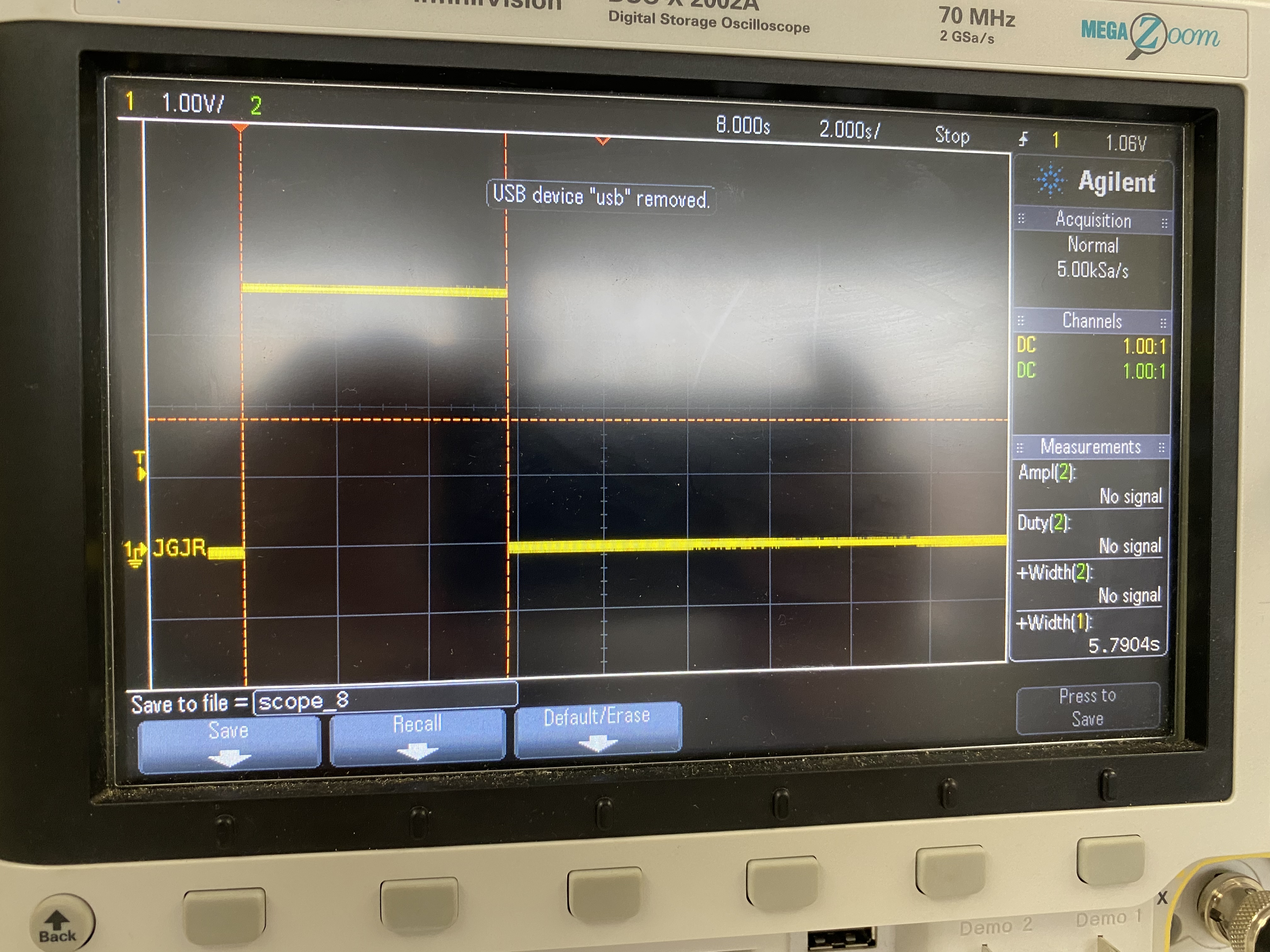Click channel 1 DC coupling label

pos(1026,345)
